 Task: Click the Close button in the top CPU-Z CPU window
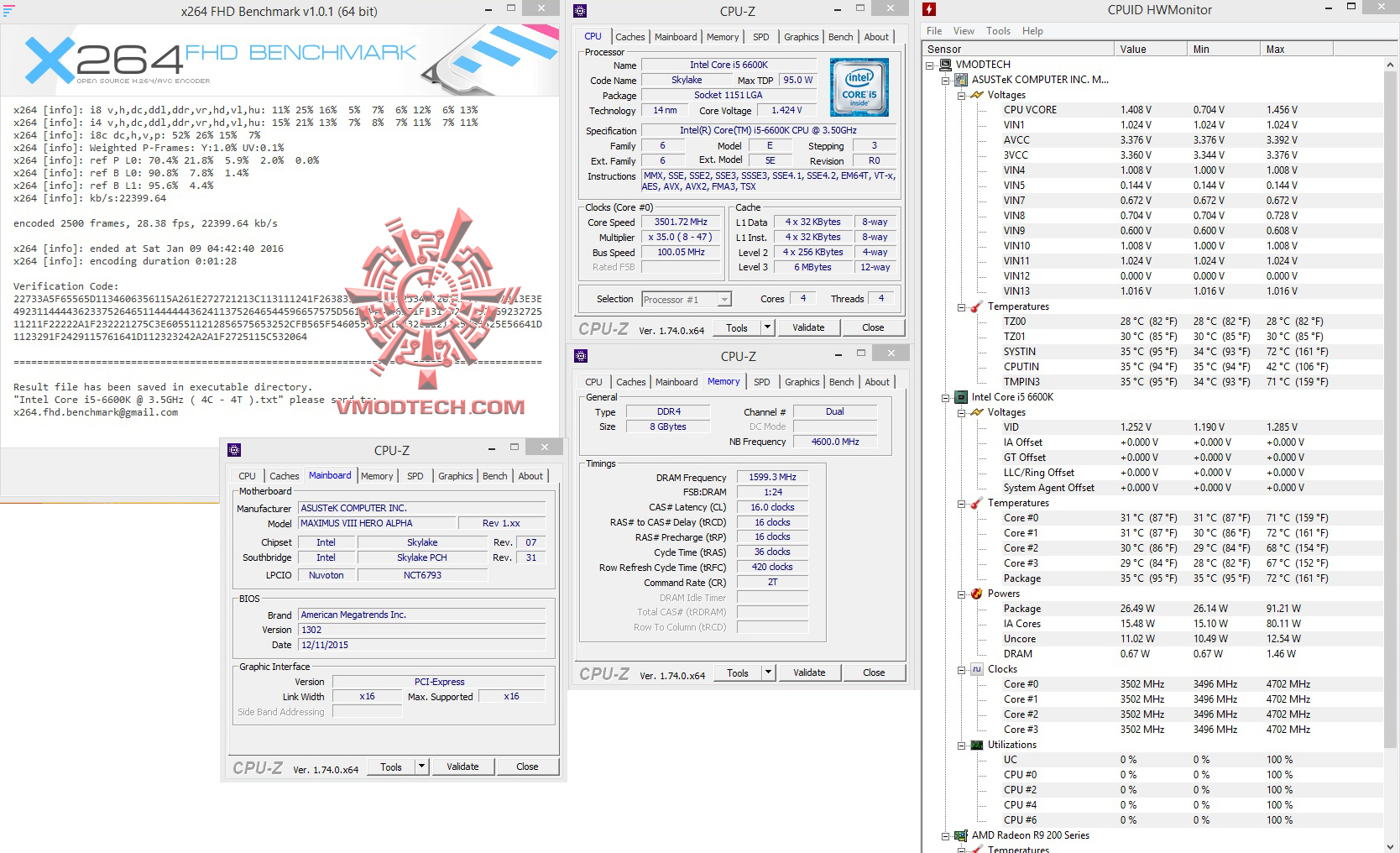pos(873,327)
